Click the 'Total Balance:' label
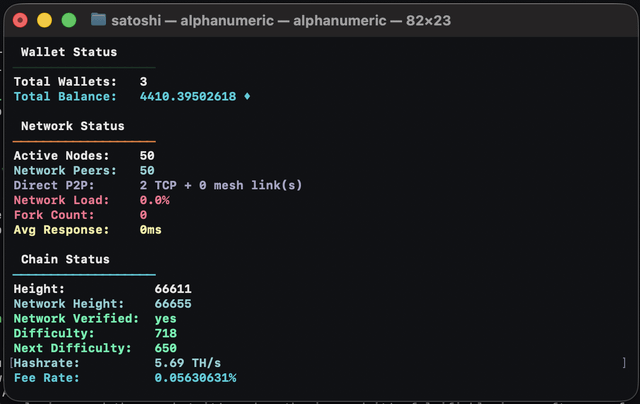This screenshot has height=404, width=640. point(65,97)
